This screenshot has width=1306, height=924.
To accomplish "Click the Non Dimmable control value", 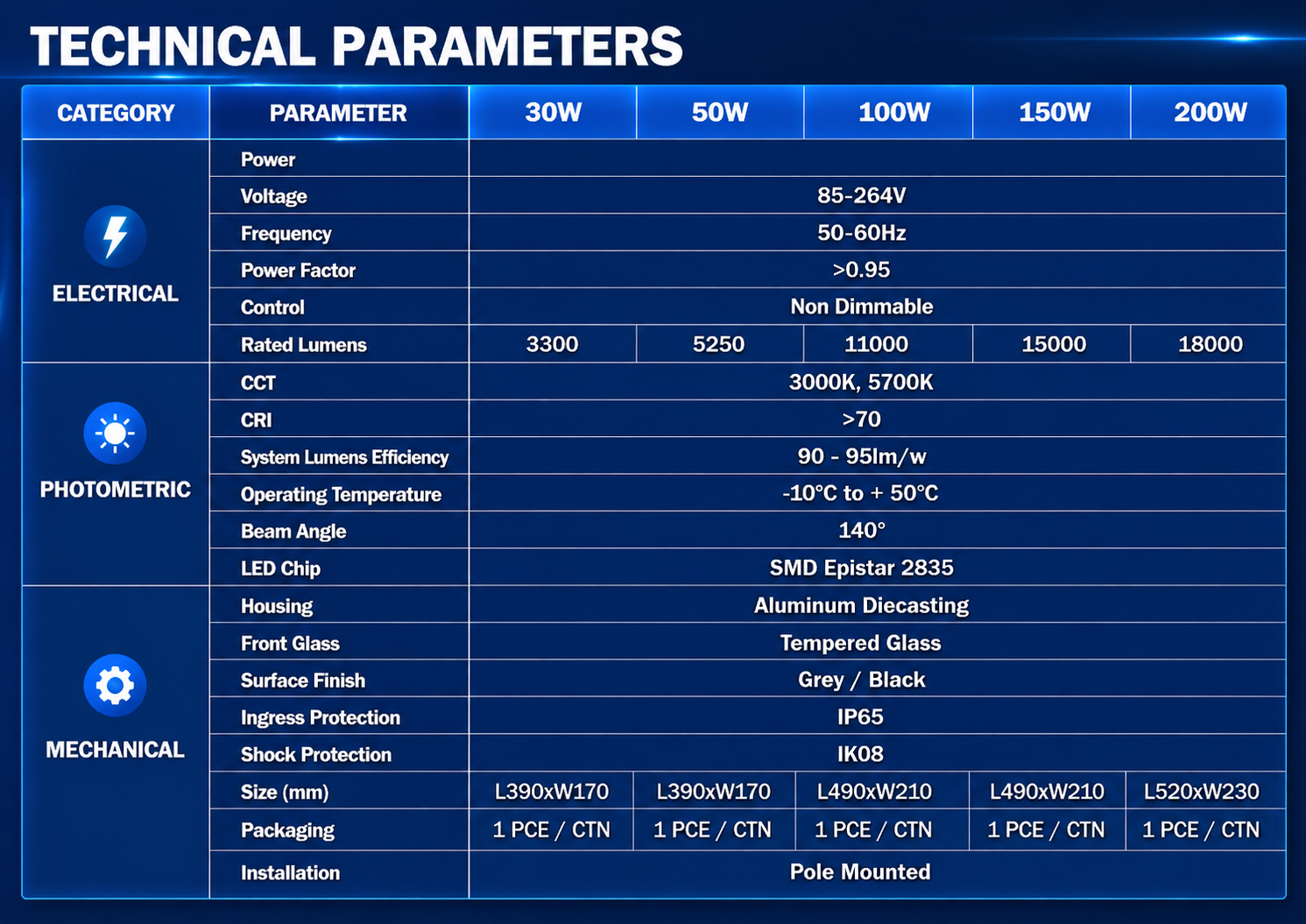I will pos(861,307).
